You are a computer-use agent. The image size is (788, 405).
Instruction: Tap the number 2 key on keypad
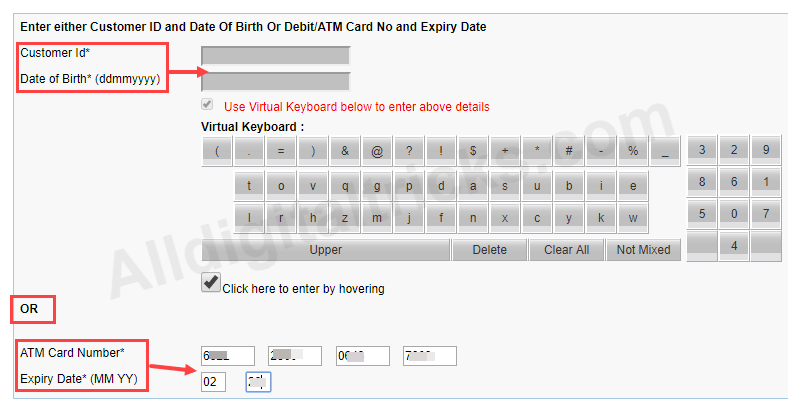(x=734, y=149)
